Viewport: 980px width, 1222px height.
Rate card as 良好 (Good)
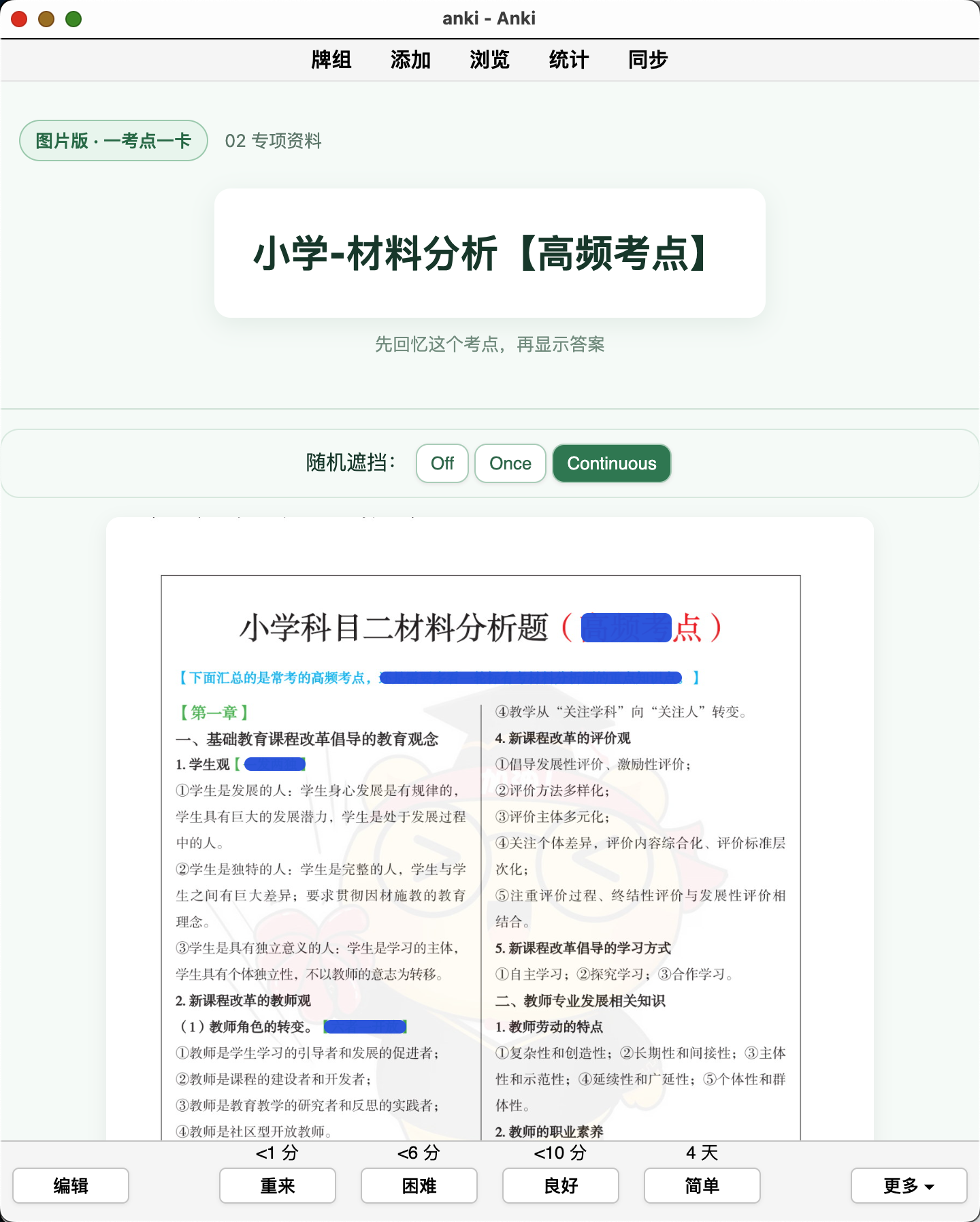561,1186
